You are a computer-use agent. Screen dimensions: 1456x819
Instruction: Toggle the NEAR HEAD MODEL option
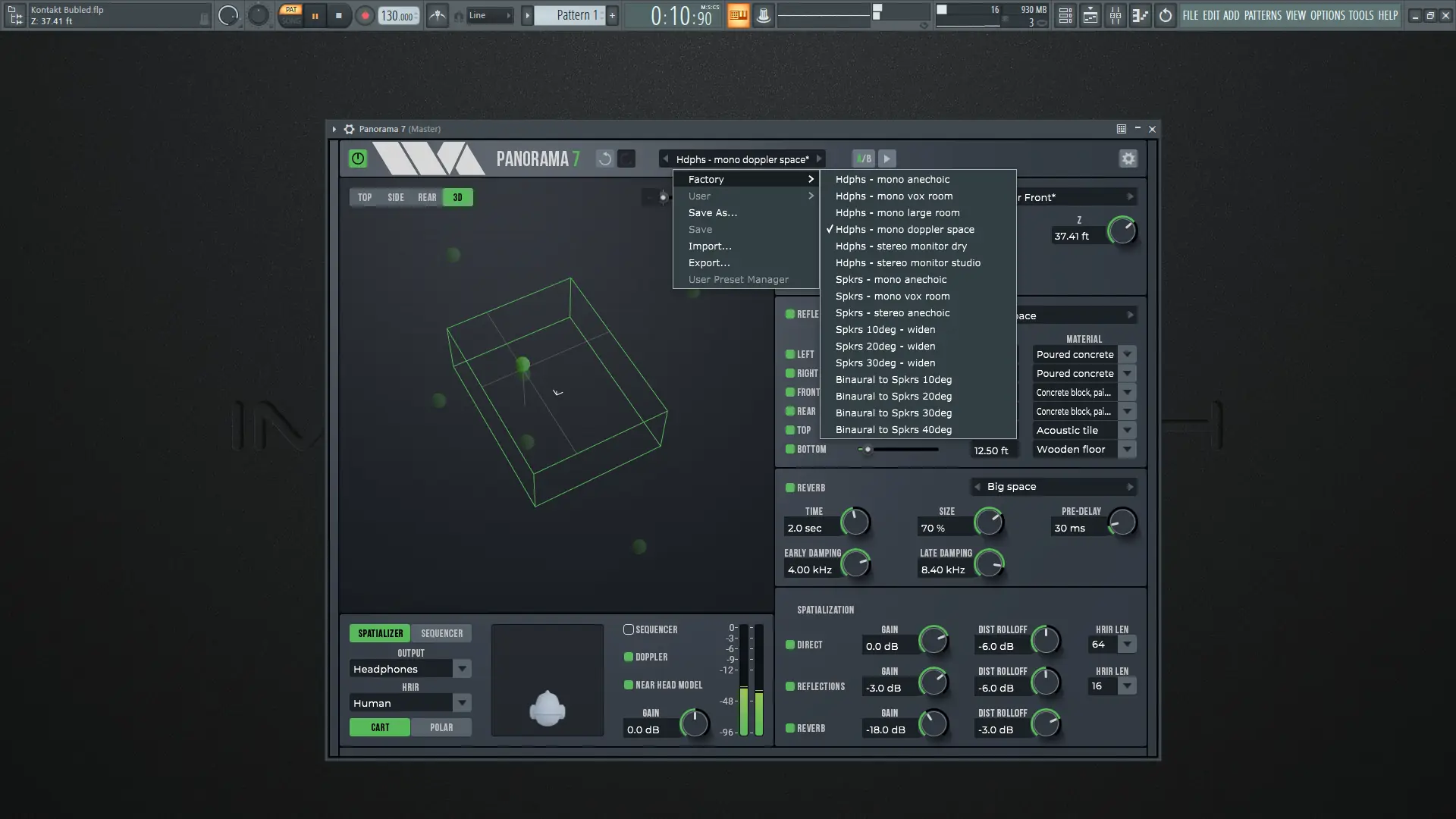pyautogui.click(x=628, y=684)
